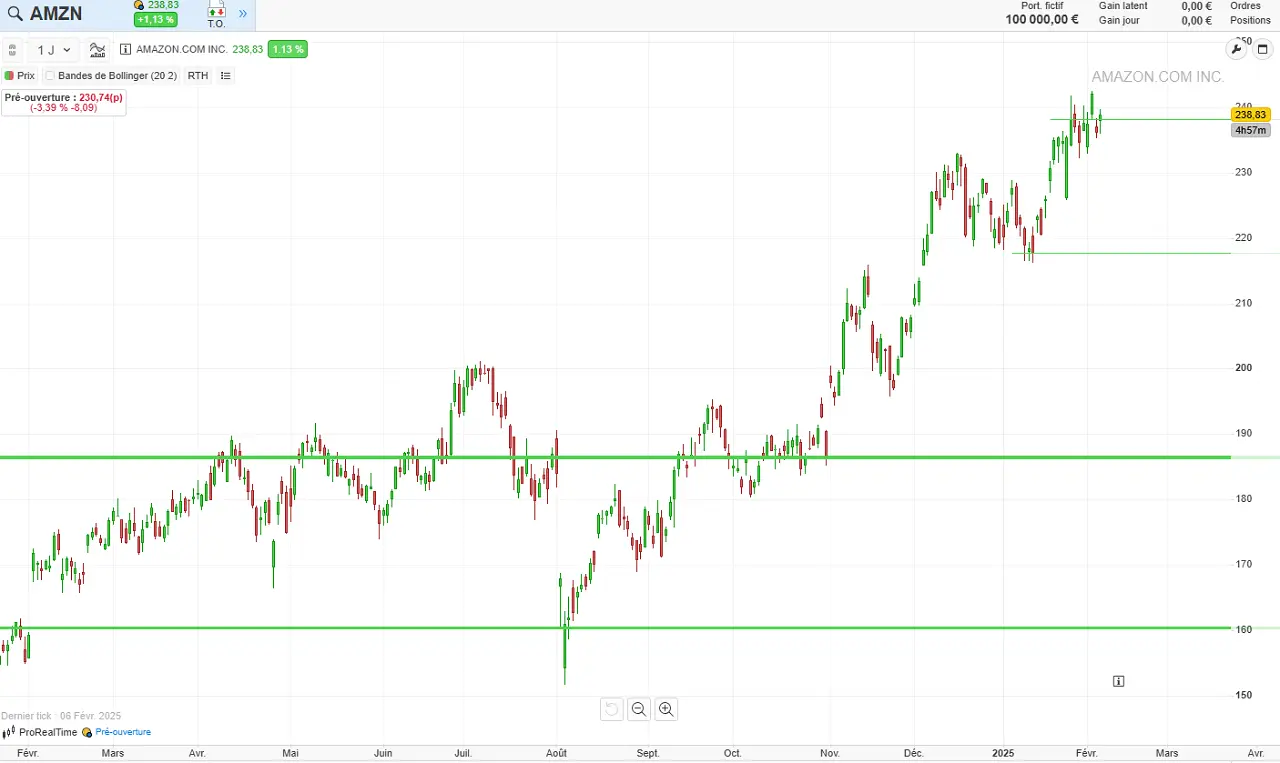Click the Ordres label
Screen dimensions: 1280x763
(x=1246, y=6)
